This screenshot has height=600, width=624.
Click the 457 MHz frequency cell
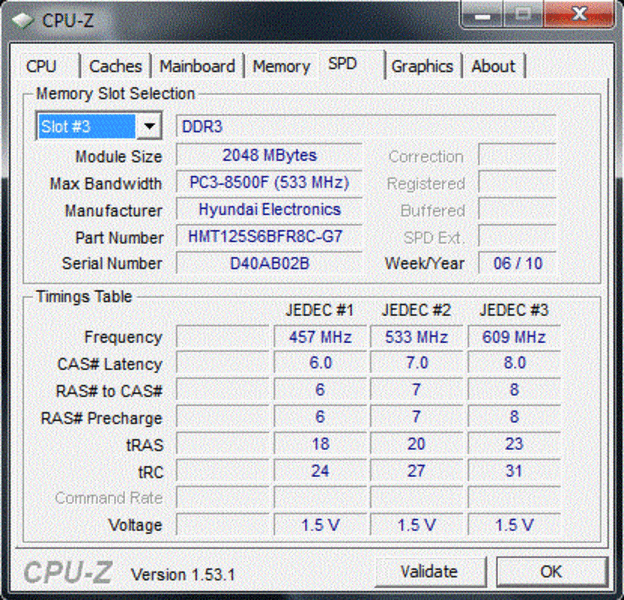(x=320, y=337)
